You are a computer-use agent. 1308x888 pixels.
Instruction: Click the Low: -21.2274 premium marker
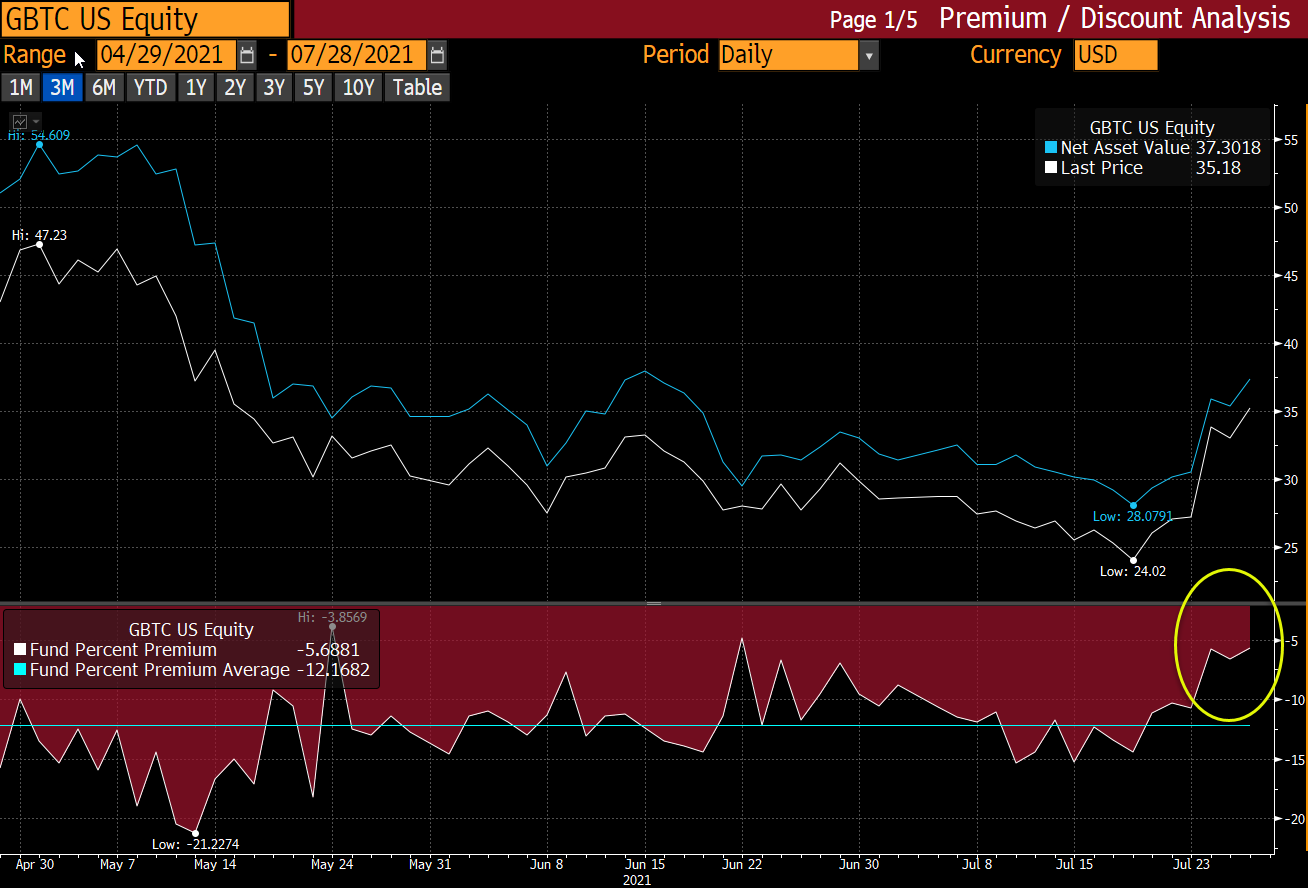[x=196, y=833]
